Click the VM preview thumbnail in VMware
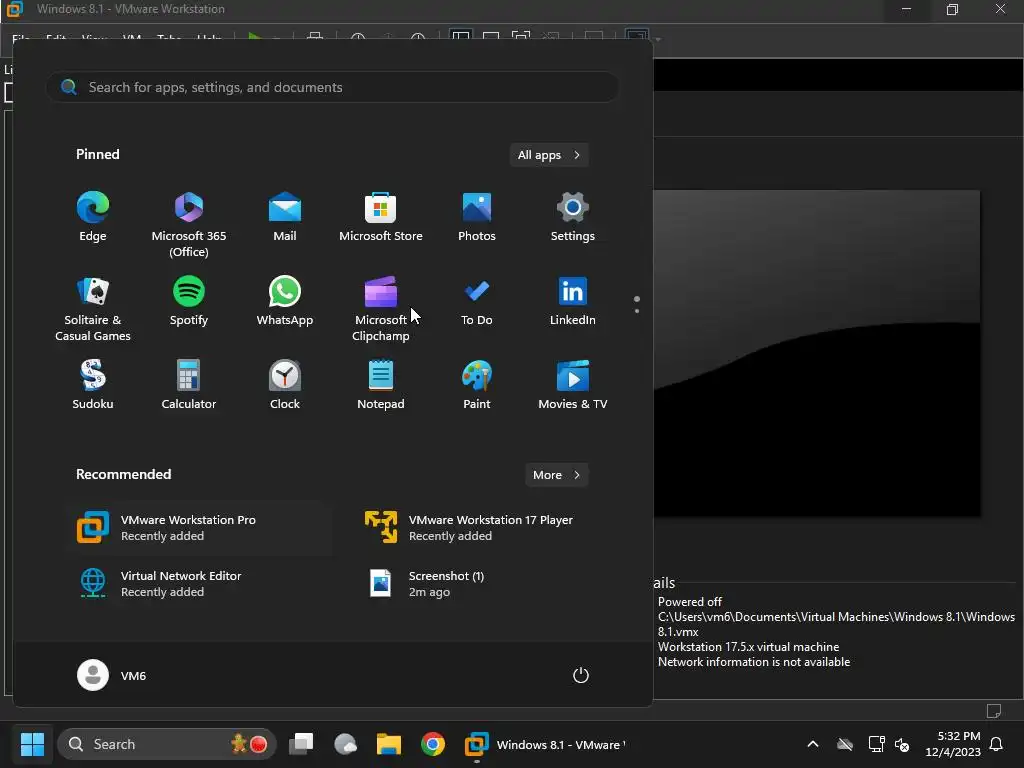1024x768 pixels. coord(816,353)
